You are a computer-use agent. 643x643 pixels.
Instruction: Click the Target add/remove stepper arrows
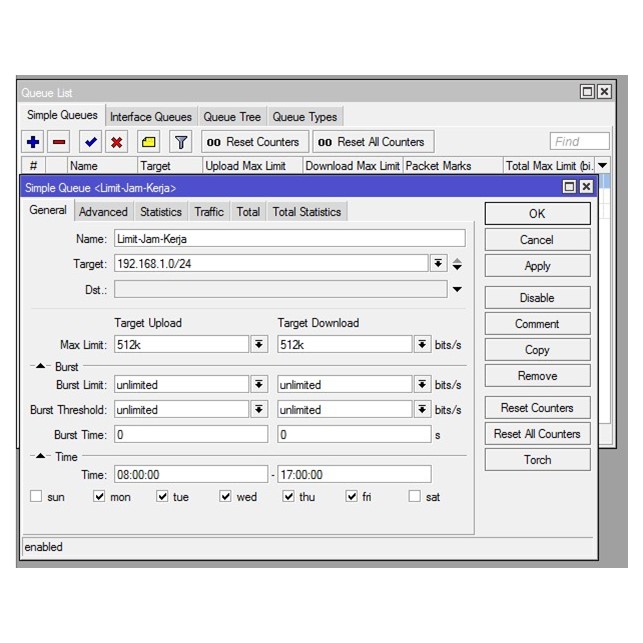coord(457,264)
